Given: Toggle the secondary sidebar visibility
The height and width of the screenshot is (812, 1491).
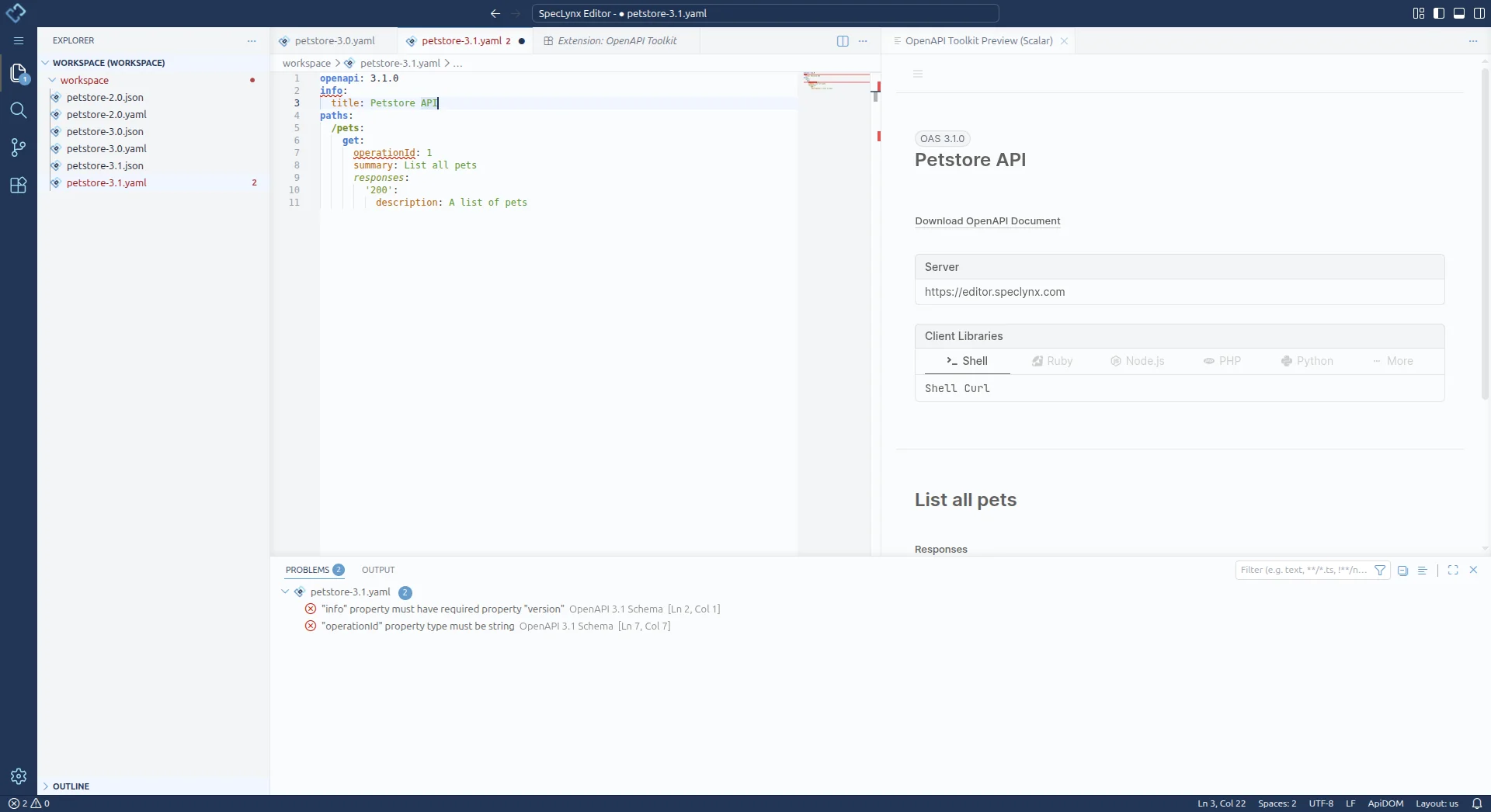Looking at the screenshot, I should 1479,13.
